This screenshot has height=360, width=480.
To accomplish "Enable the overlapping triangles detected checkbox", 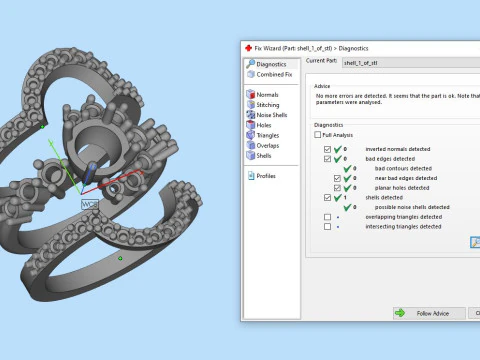I will click(x=327, y=217).
